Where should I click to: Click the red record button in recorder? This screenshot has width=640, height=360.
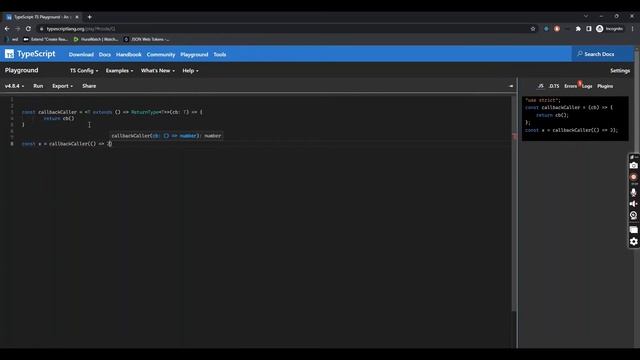point(633,177)
